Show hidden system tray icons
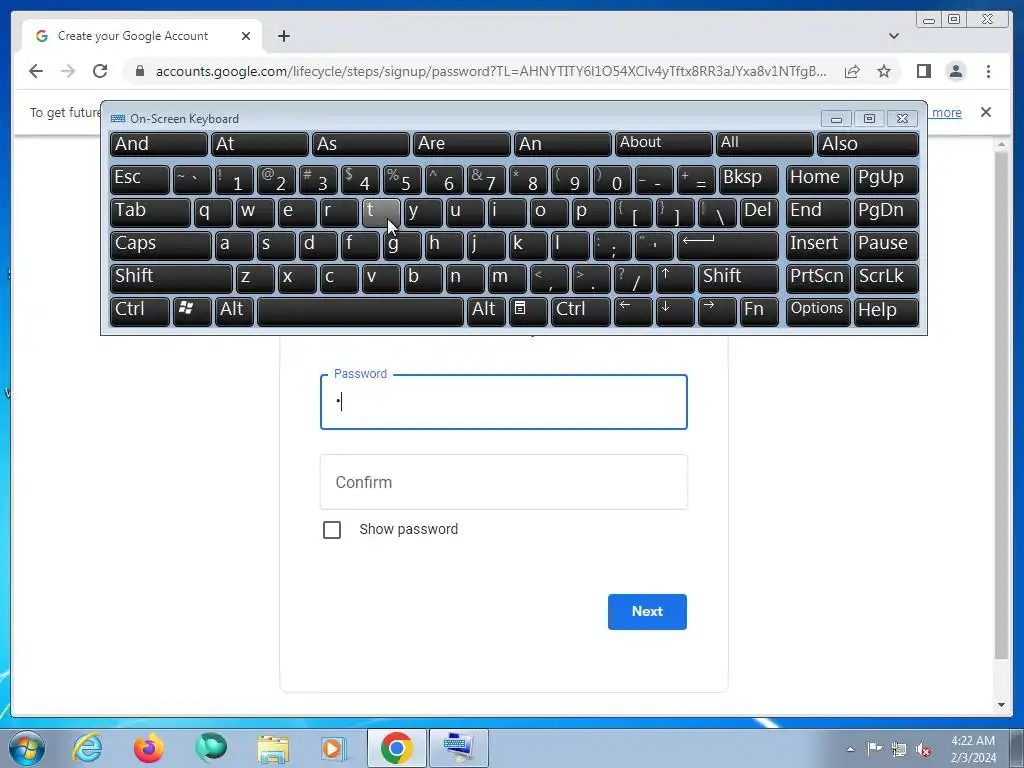Viewport: 1024px width, 768px height. point(850,749)
